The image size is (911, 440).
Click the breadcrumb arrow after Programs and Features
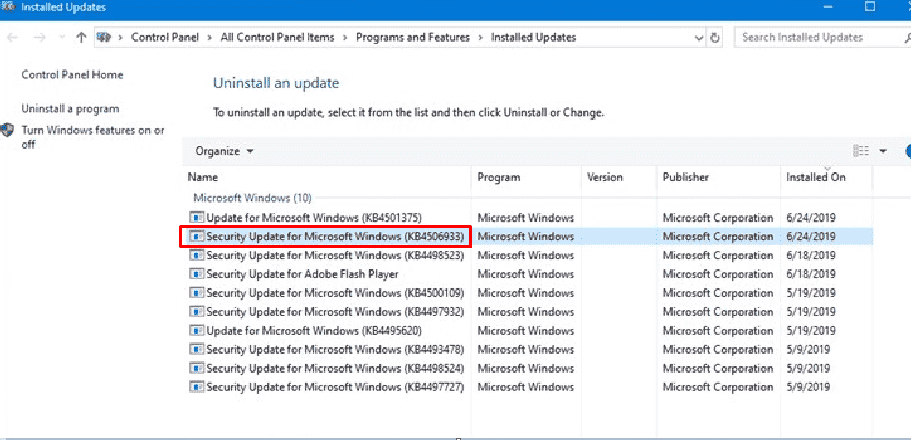(480, 38)
